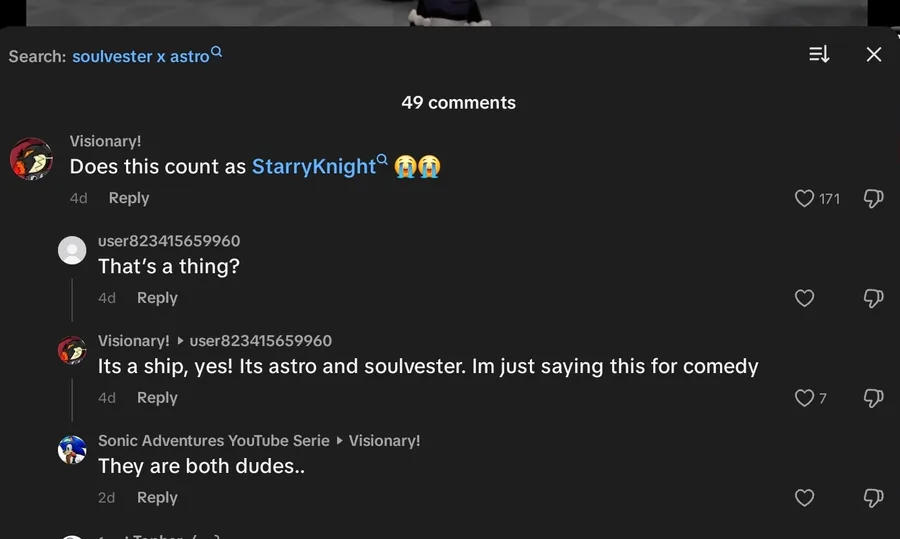Image resolution: width=900 pixels, height=539 pixels.
Task: Like the "Its a ship, yes!" reply
Action: (805, 398)
